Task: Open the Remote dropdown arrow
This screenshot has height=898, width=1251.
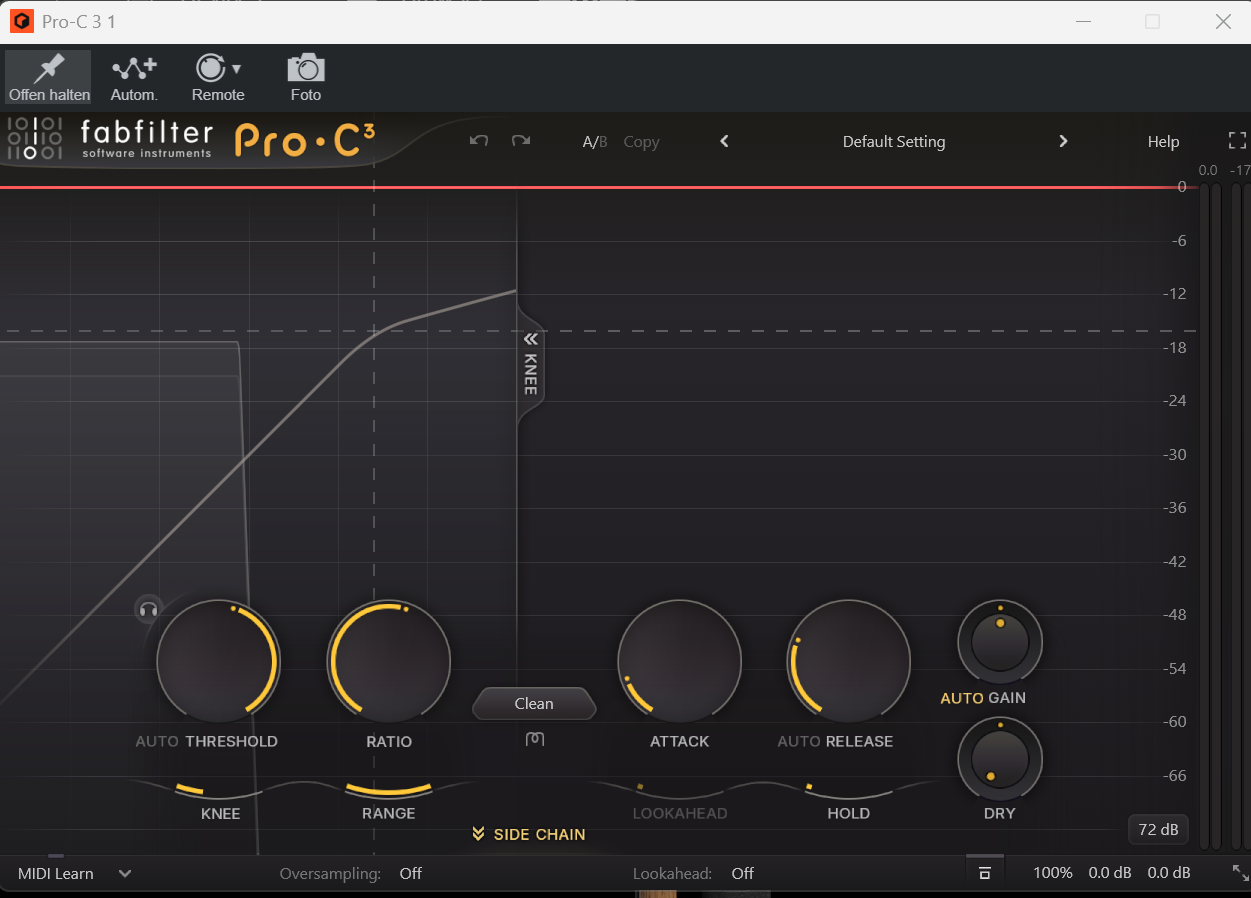Action: (237, 69)
